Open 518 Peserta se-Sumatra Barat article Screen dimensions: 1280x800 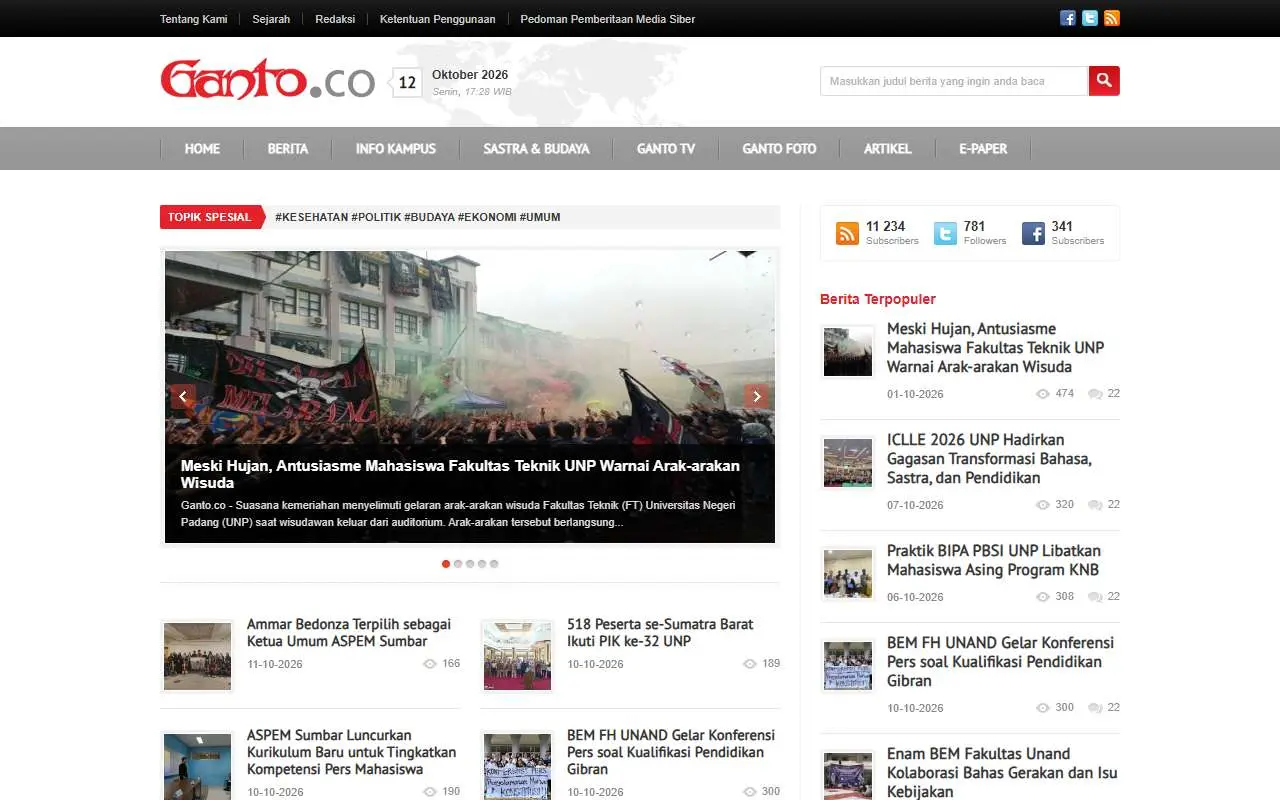pyautogui.click(x=660, y=633)
